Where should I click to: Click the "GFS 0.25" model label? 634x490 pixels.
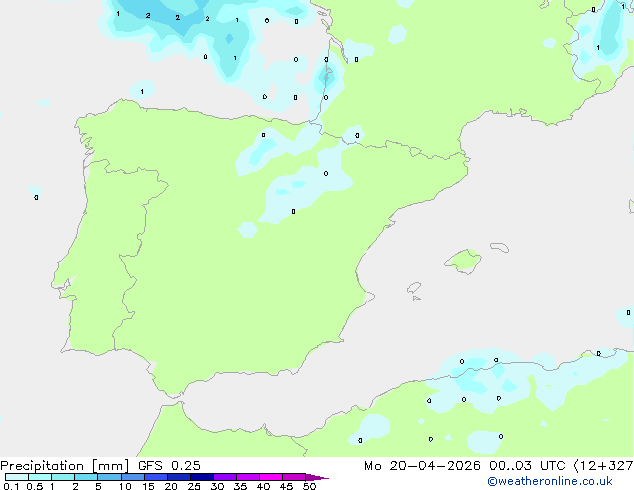point(169,466)
